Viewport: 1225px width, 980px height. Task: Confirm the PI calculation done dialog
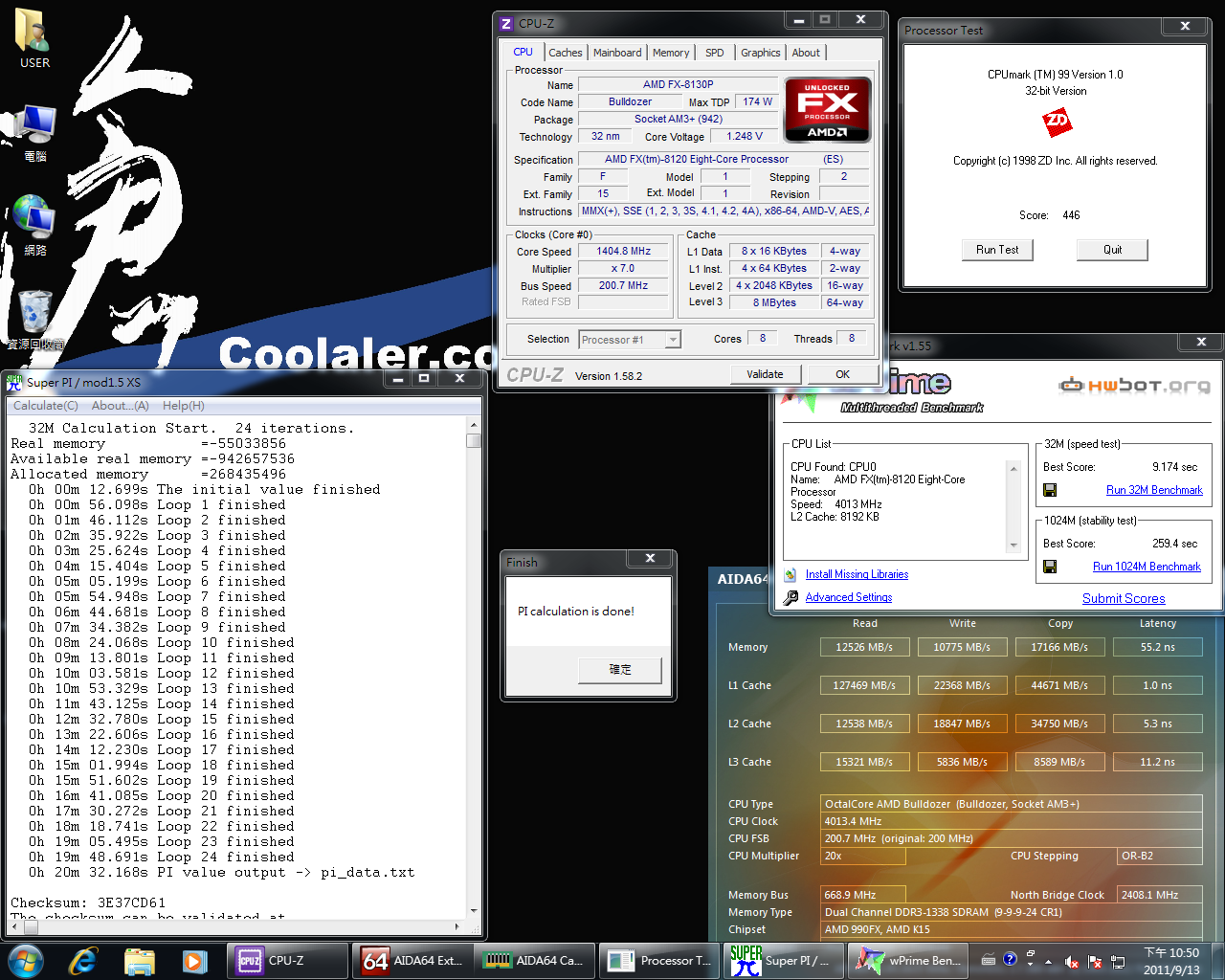coord(620,670)
